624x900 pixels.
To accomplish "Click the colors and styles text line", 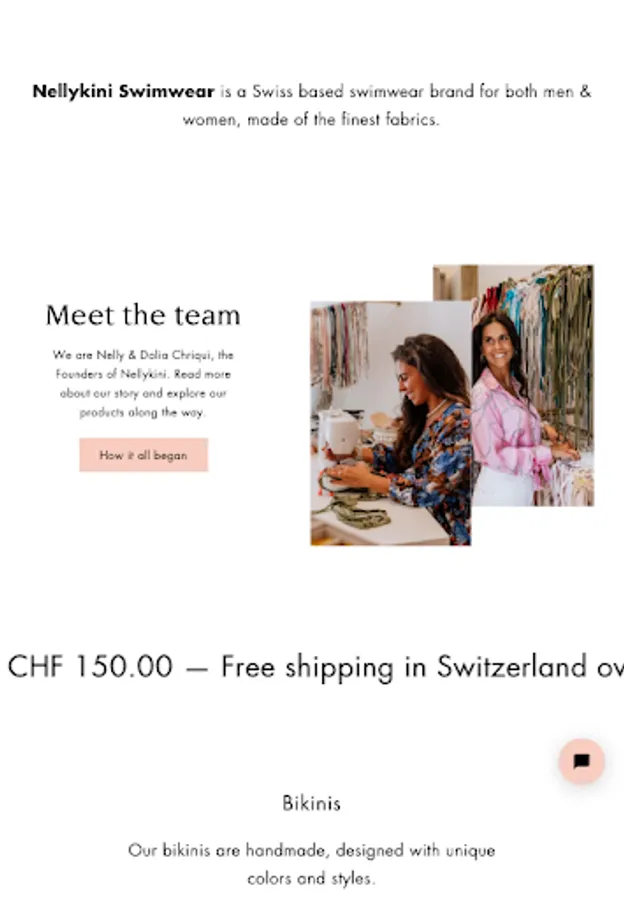I will click(x=311, y=878).
